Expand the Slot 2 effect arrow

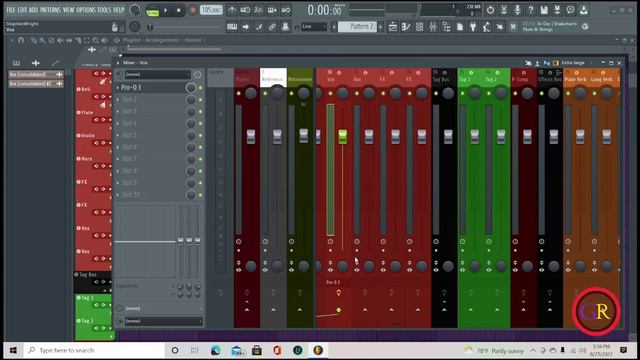118,99
